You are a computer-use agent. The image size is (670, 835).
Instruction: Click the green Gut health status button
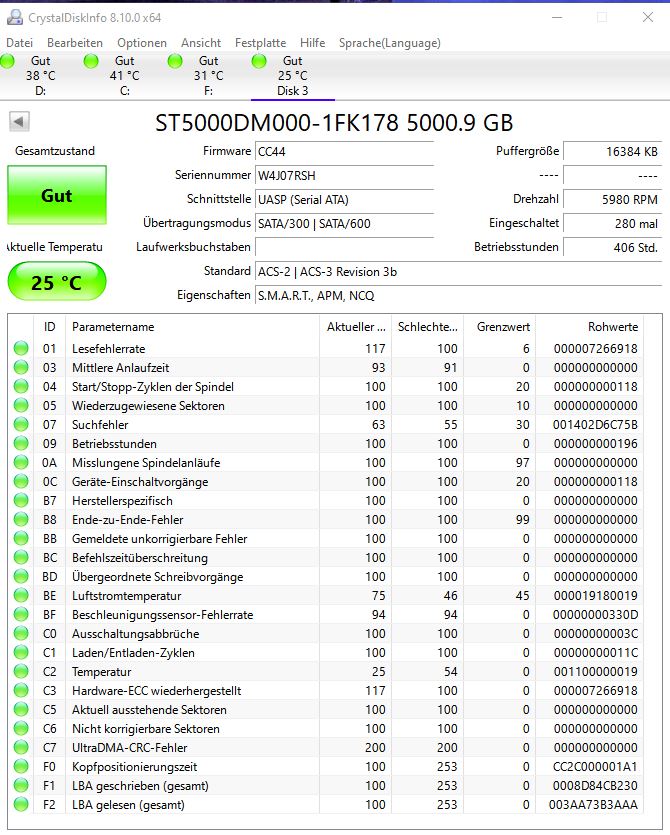(x=57, y=195)
